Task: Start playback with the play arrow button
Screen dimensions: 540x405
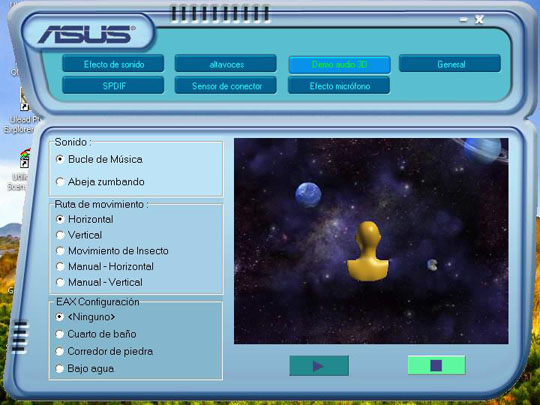Action: coord(319,366)
